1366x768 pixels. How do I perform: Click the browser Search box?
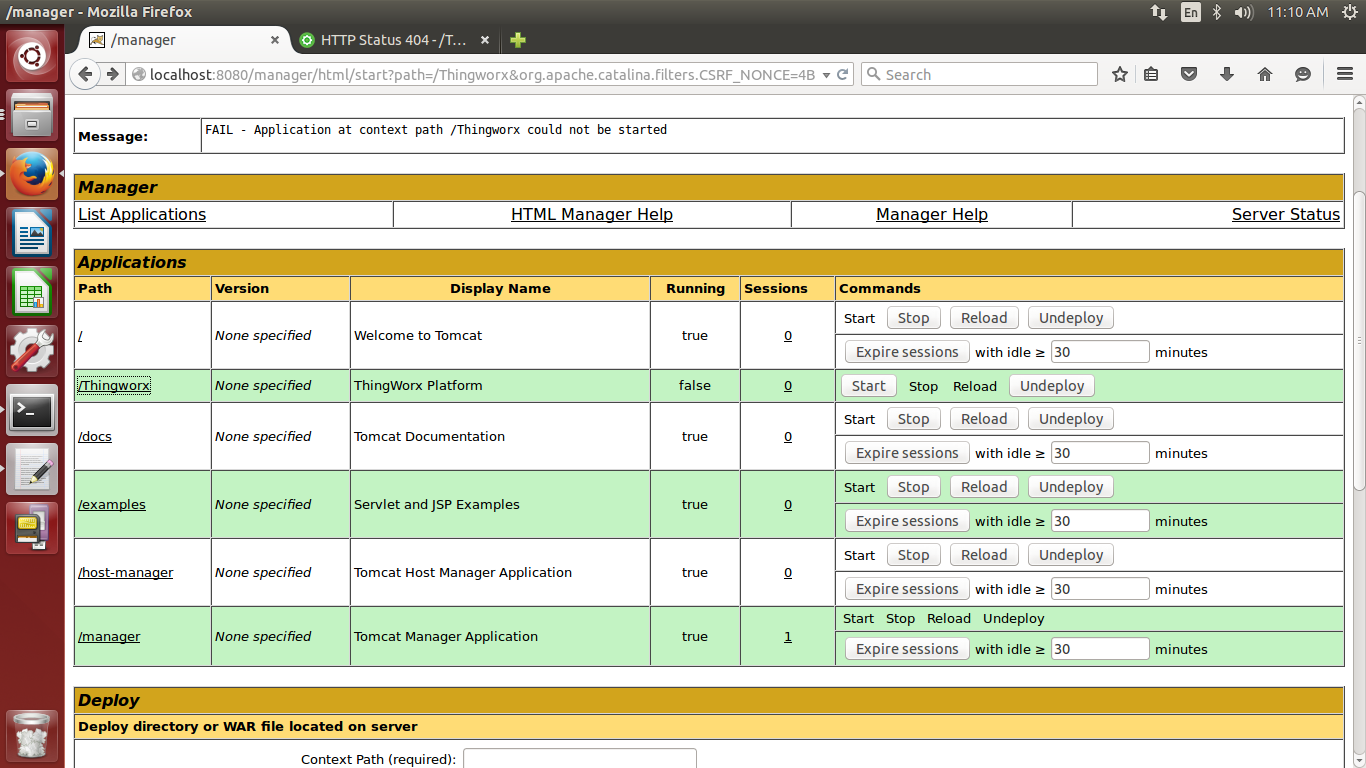coord(979,74)
